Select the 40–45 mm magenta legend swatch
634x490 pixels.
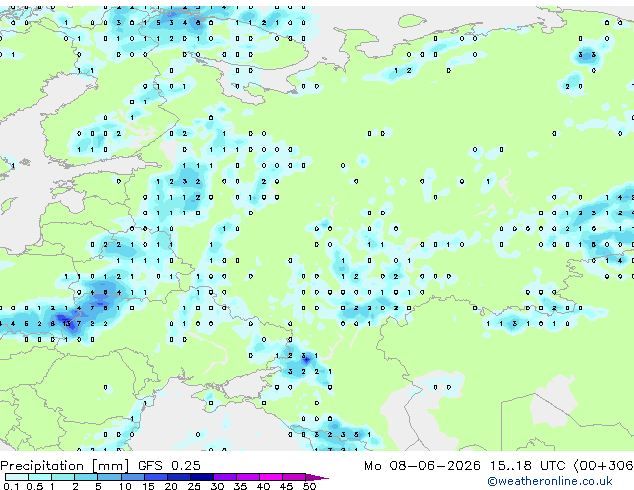point(271,477)
